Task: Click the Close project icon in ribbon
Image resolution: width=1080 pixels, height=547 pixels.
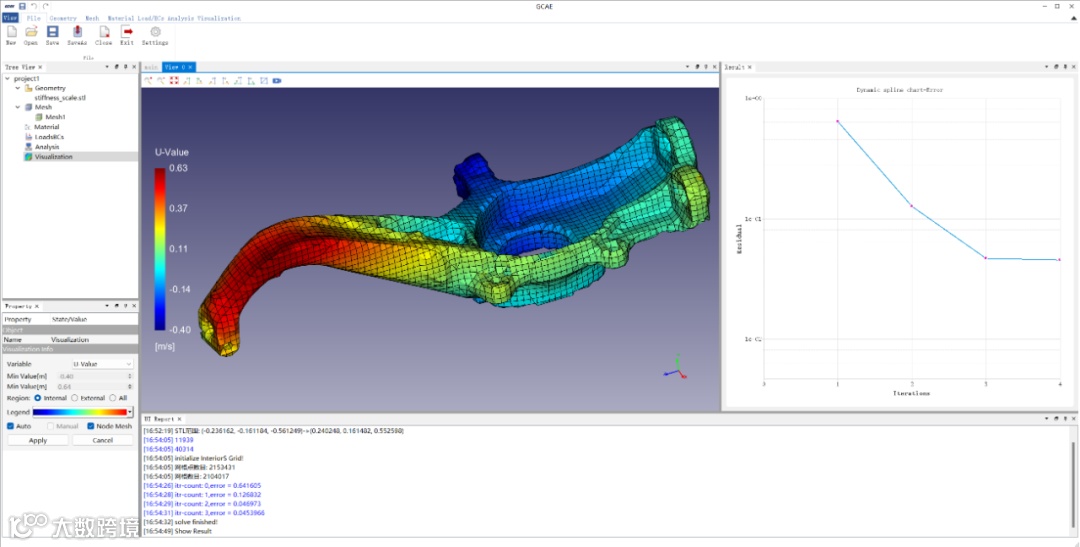Action: click(x=104, y=32)
